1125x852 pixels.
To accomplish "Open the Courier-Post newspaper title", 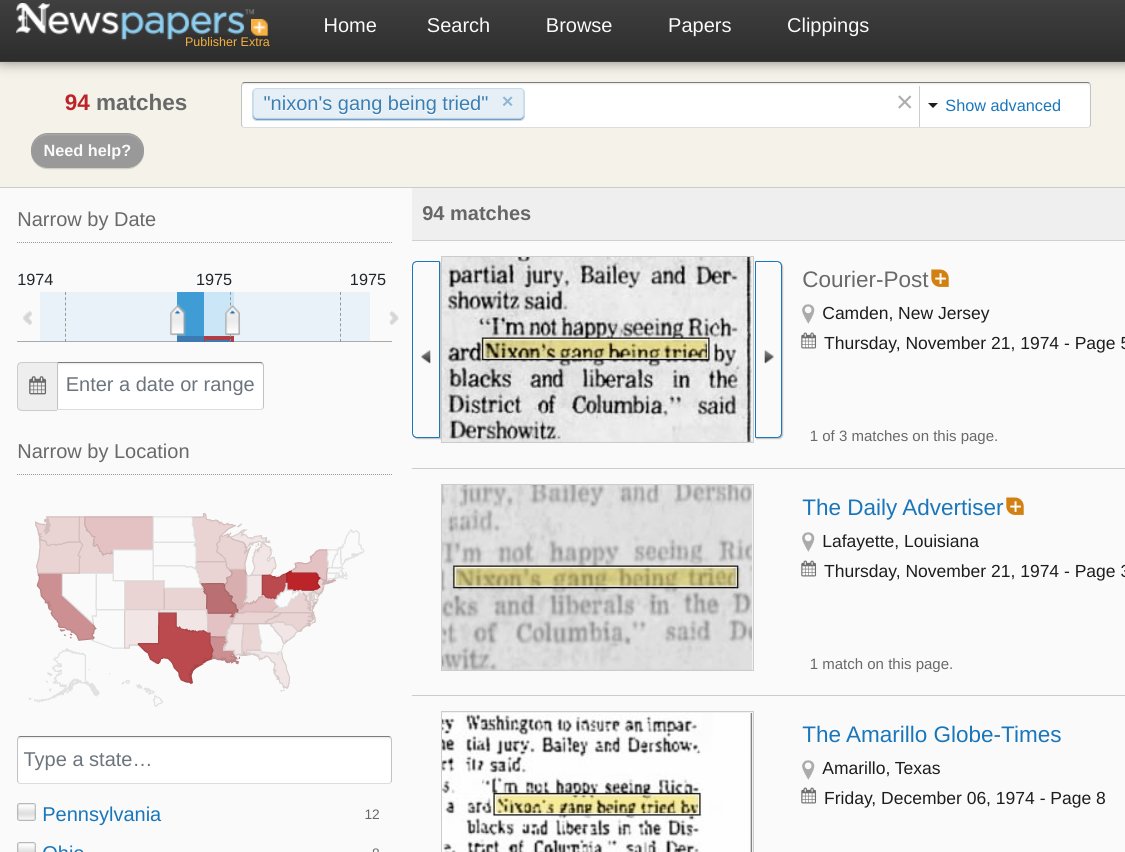I will click(865, 279).
